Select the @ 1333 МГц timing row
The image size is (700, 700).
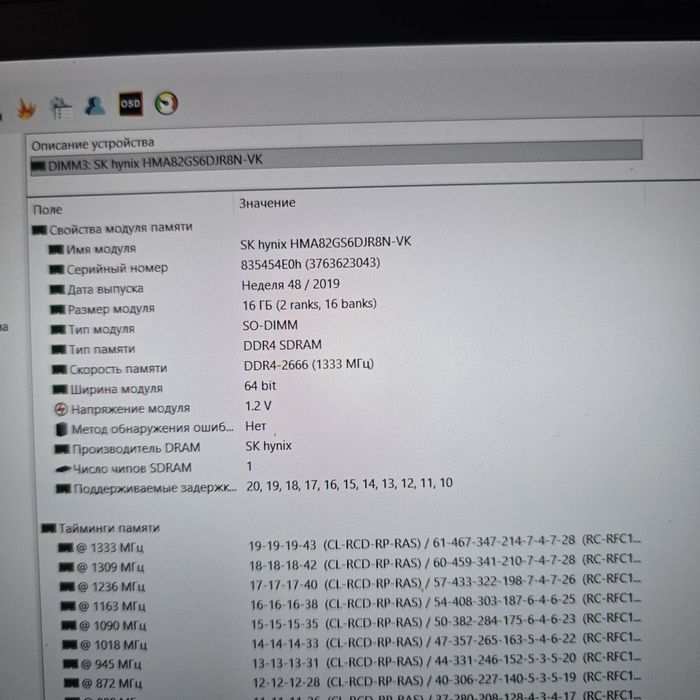[101, 548]
